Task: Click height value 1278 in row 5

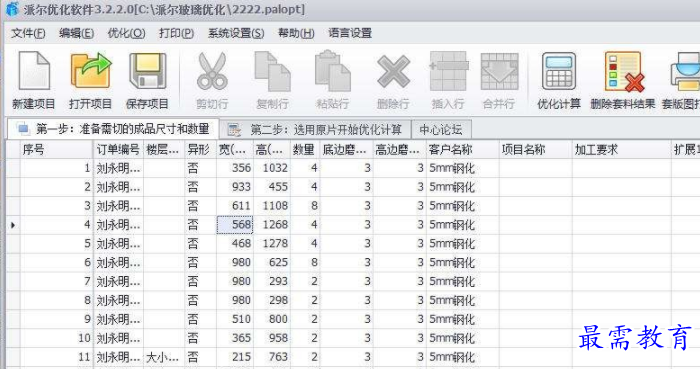Action: [275, 244]
